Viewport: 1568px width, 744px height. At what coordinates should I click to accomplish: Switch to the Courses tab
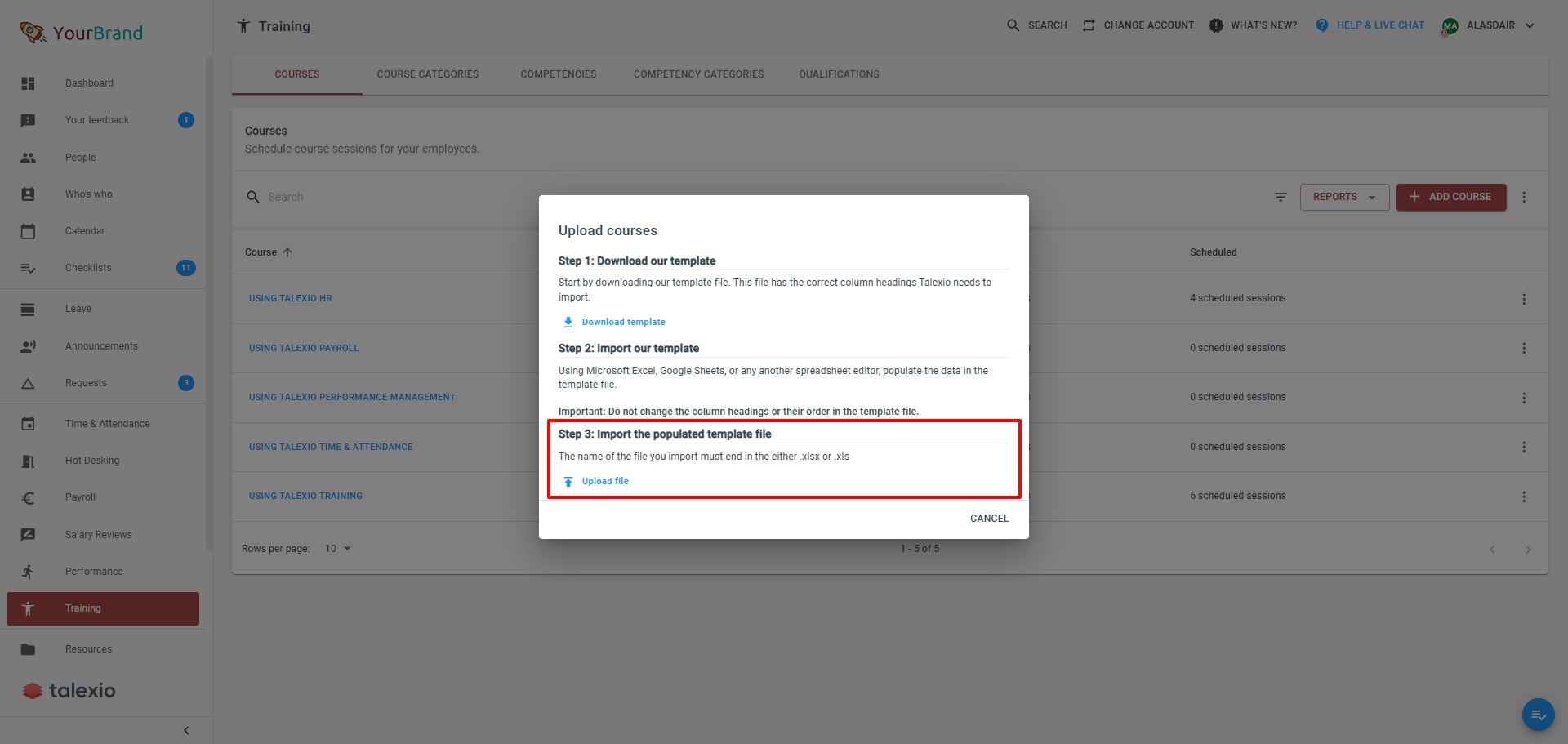tap(297, 74)
